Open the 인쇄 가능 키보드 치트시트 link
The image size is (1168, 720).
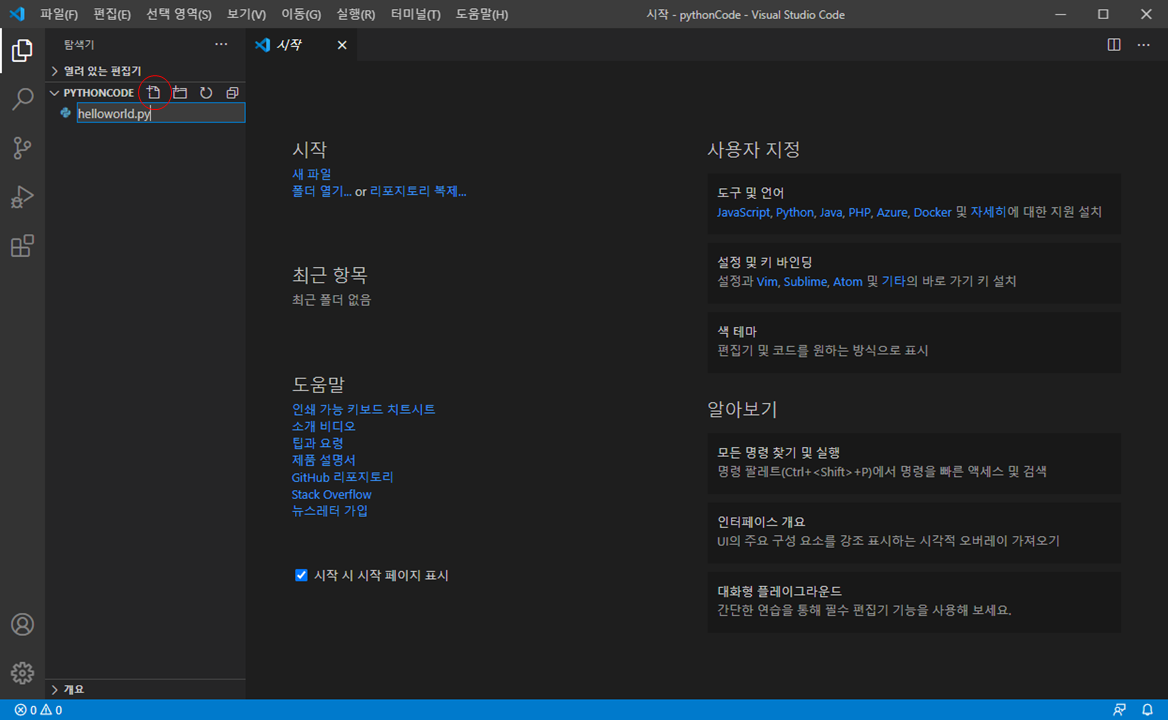pos(364,410)
